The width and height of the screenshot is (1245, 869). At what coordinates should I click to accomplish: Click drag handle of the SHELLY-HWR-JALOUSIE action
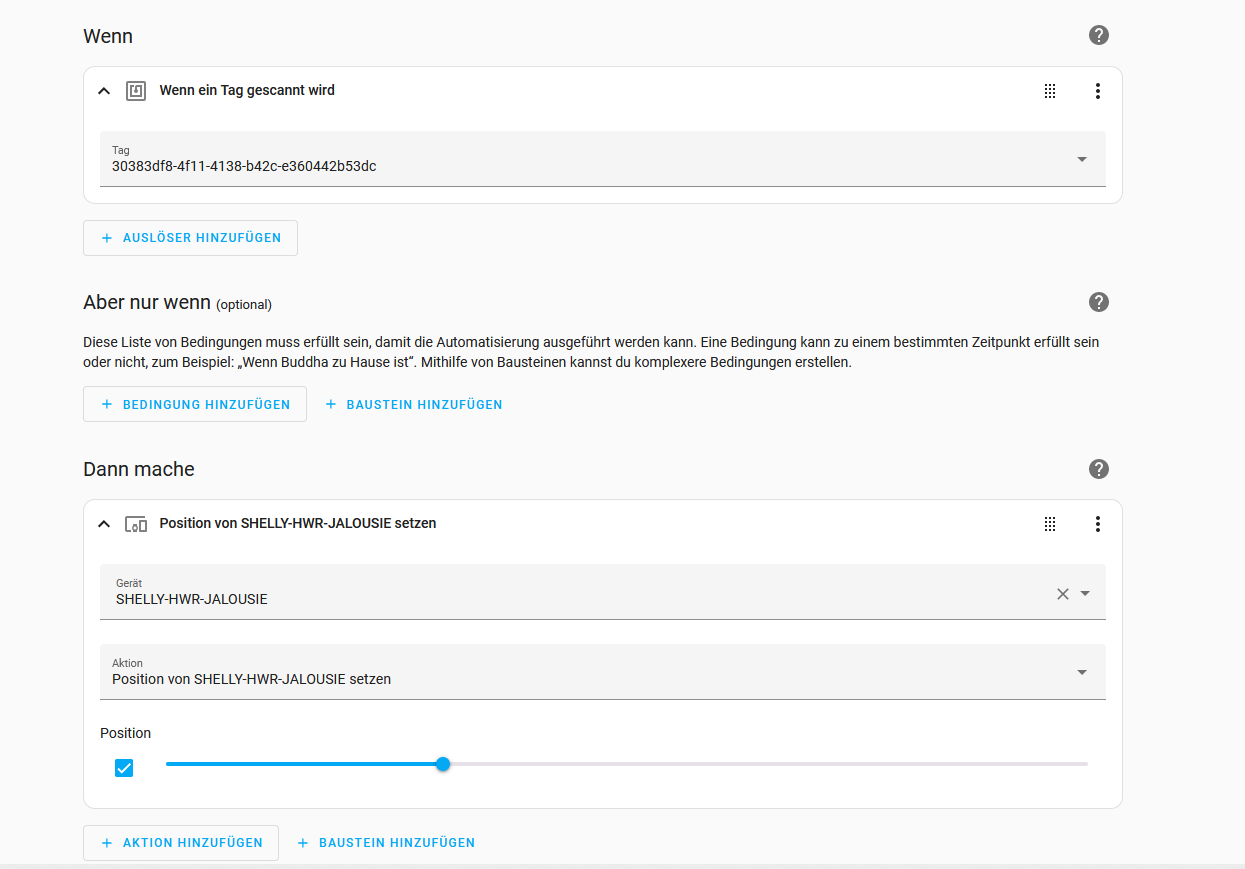(1050, 524)
